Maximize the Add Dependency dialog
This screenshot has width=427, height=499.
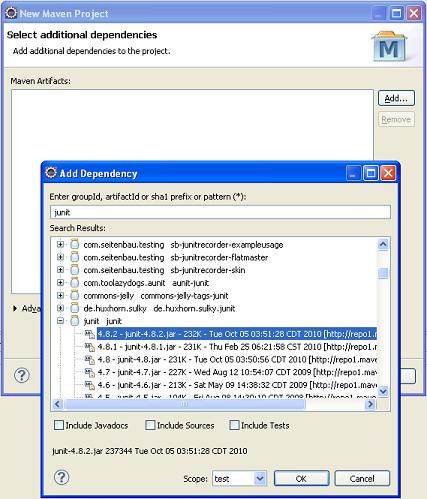pos(371,173)
